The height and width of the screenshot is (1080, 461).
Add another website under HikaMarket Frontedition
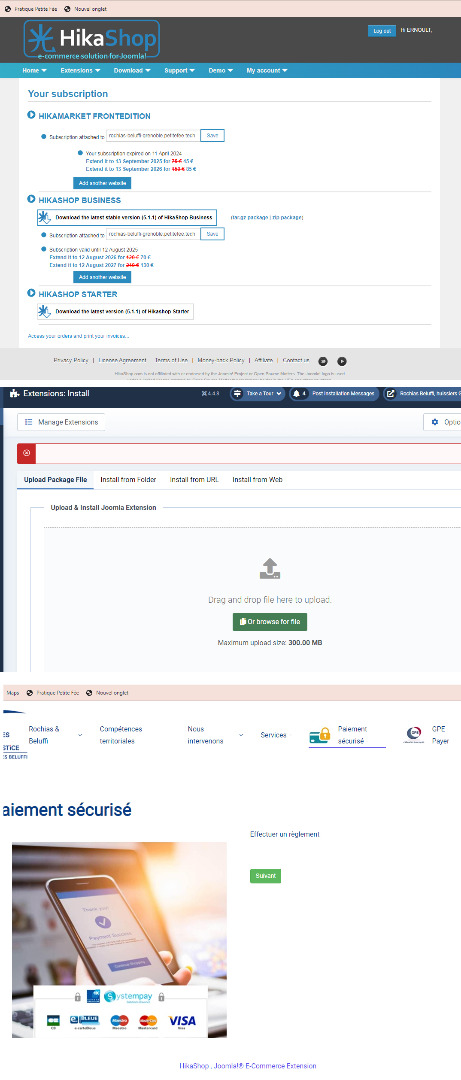(x=102, y=183)
